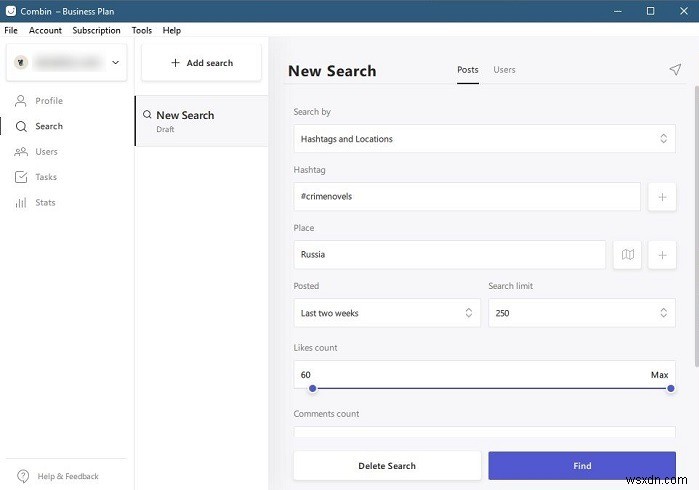Click the plus icon beside Place field

(662, 255)
